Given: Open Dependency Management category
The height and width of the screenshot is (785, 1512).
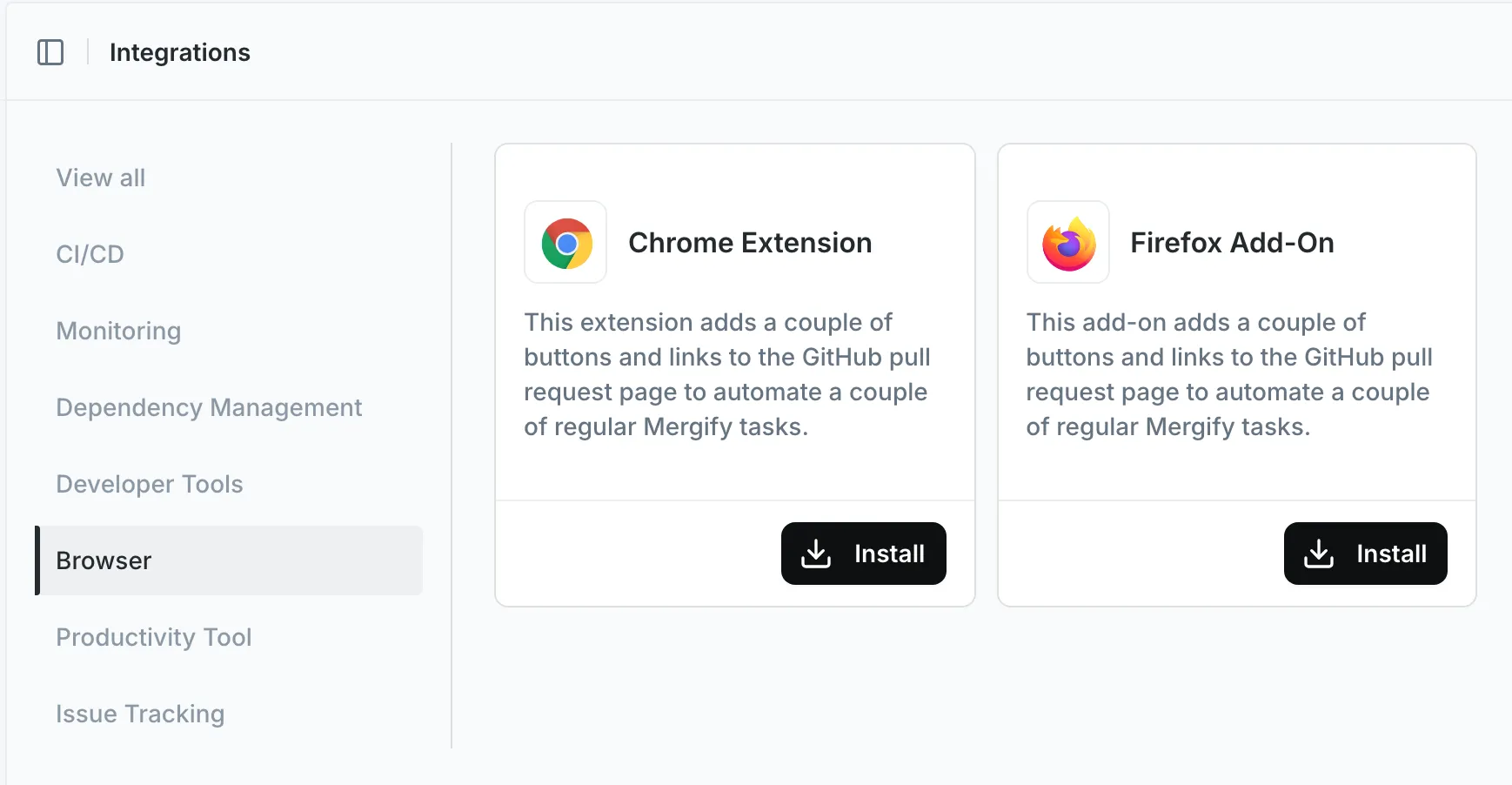Looking at the screenshot, I should pyautogui.click(x=210, y=407).
